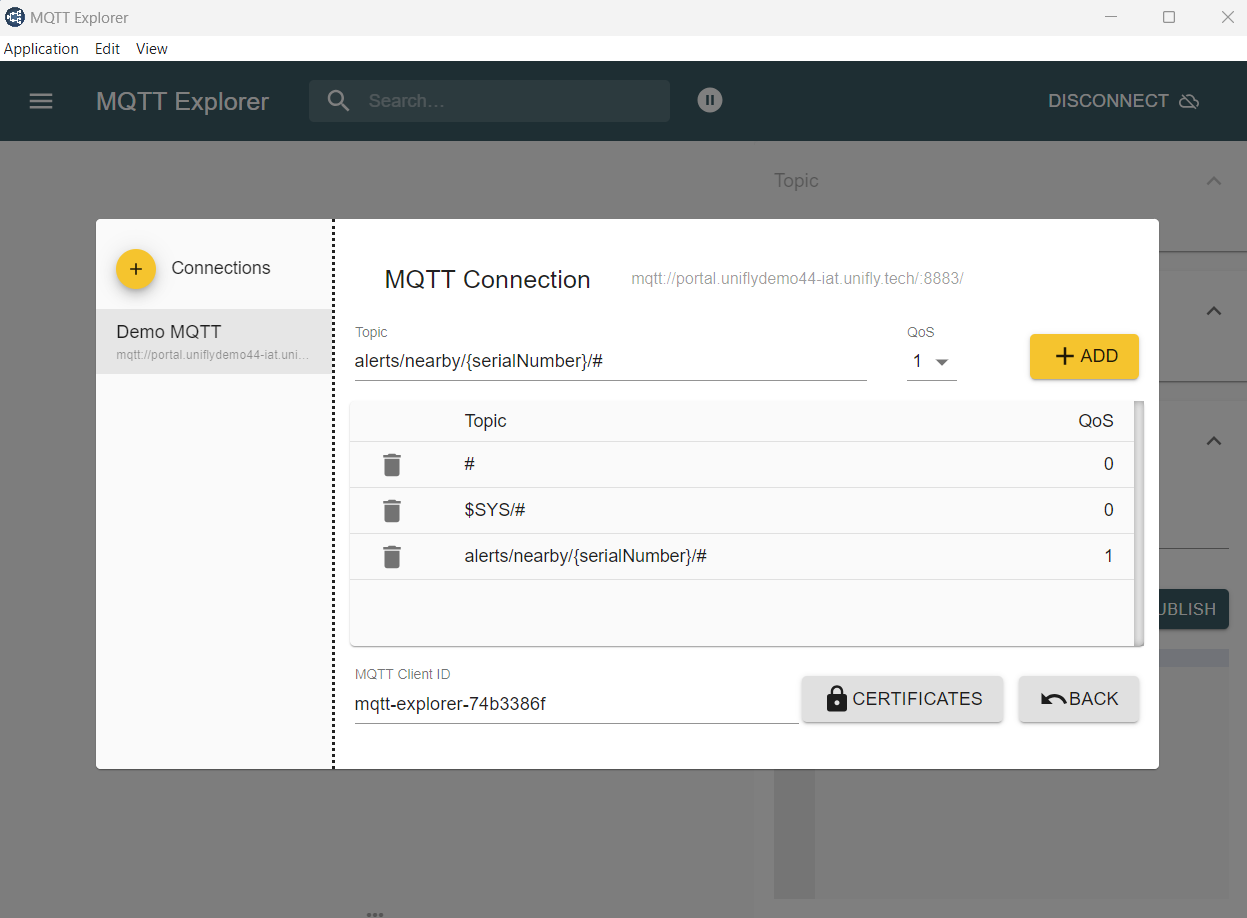Click the BACK button
This screenshot has width=1247, height=918.
point(1078,698)
